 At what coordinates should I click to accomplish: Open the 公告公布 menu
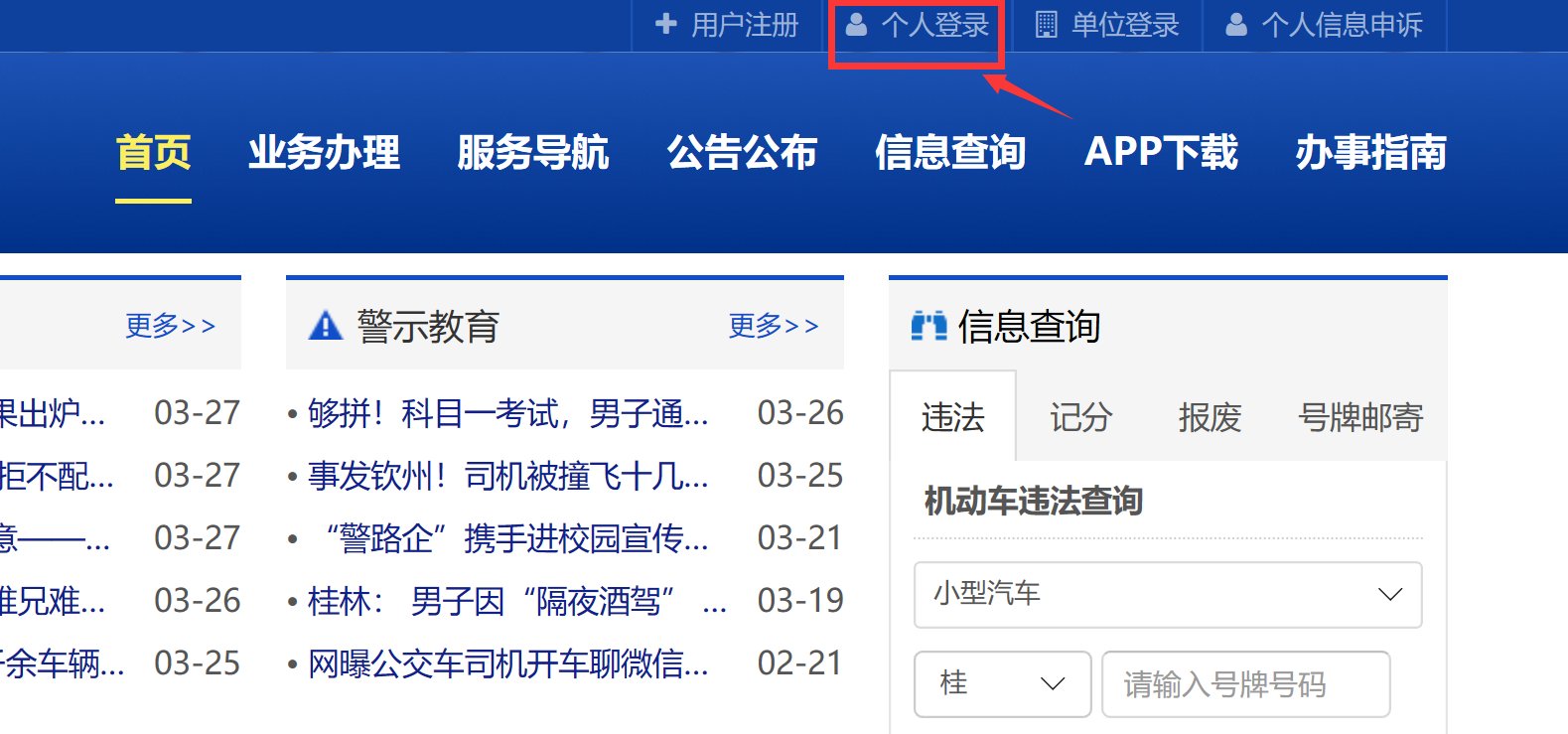point(742,153)
